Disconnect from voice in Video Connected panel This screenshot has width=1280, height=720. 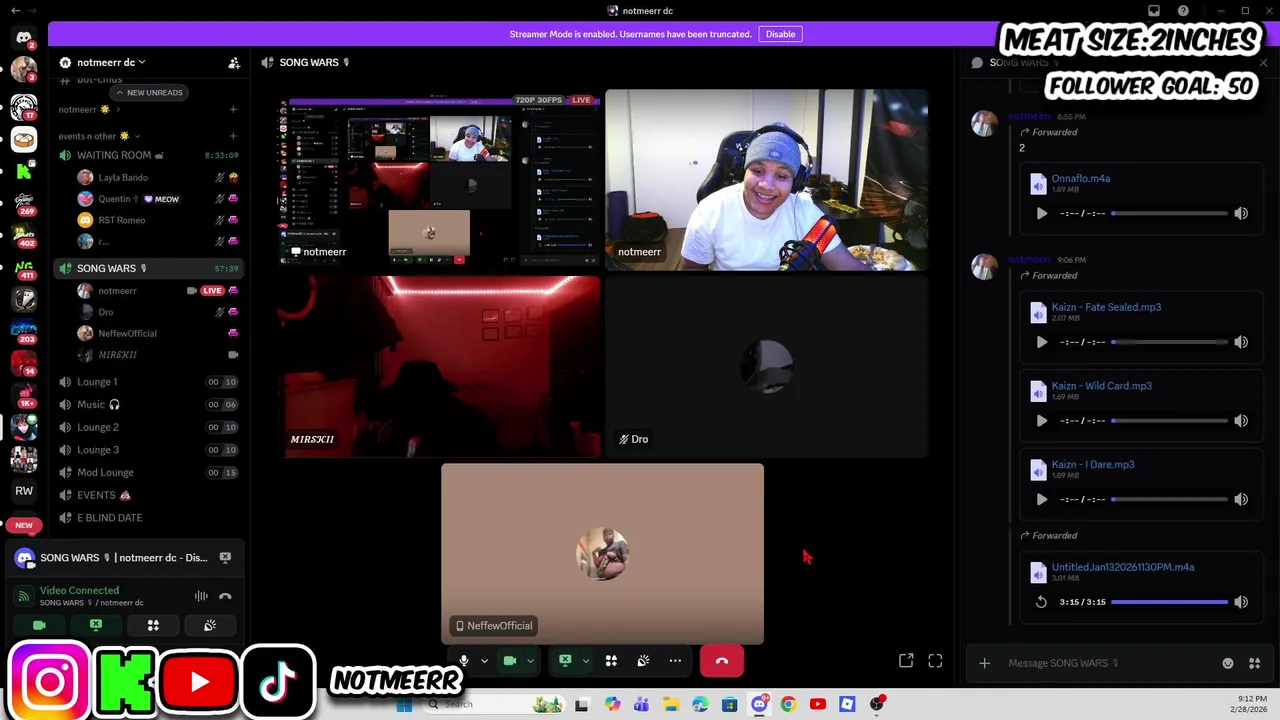(225, 597)
